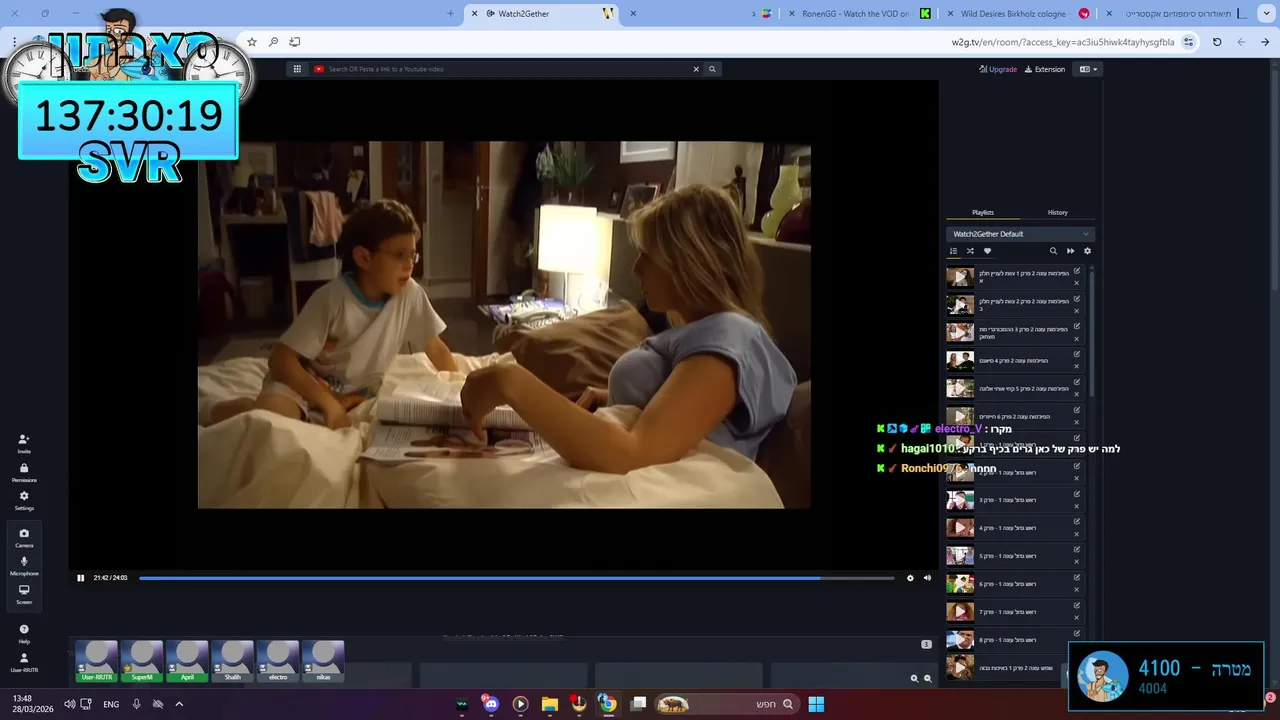Play first playlist video הפיג'מות עונה 2 פרק 1
This screenshot has width=1280, height=720.
coord(960,277)
